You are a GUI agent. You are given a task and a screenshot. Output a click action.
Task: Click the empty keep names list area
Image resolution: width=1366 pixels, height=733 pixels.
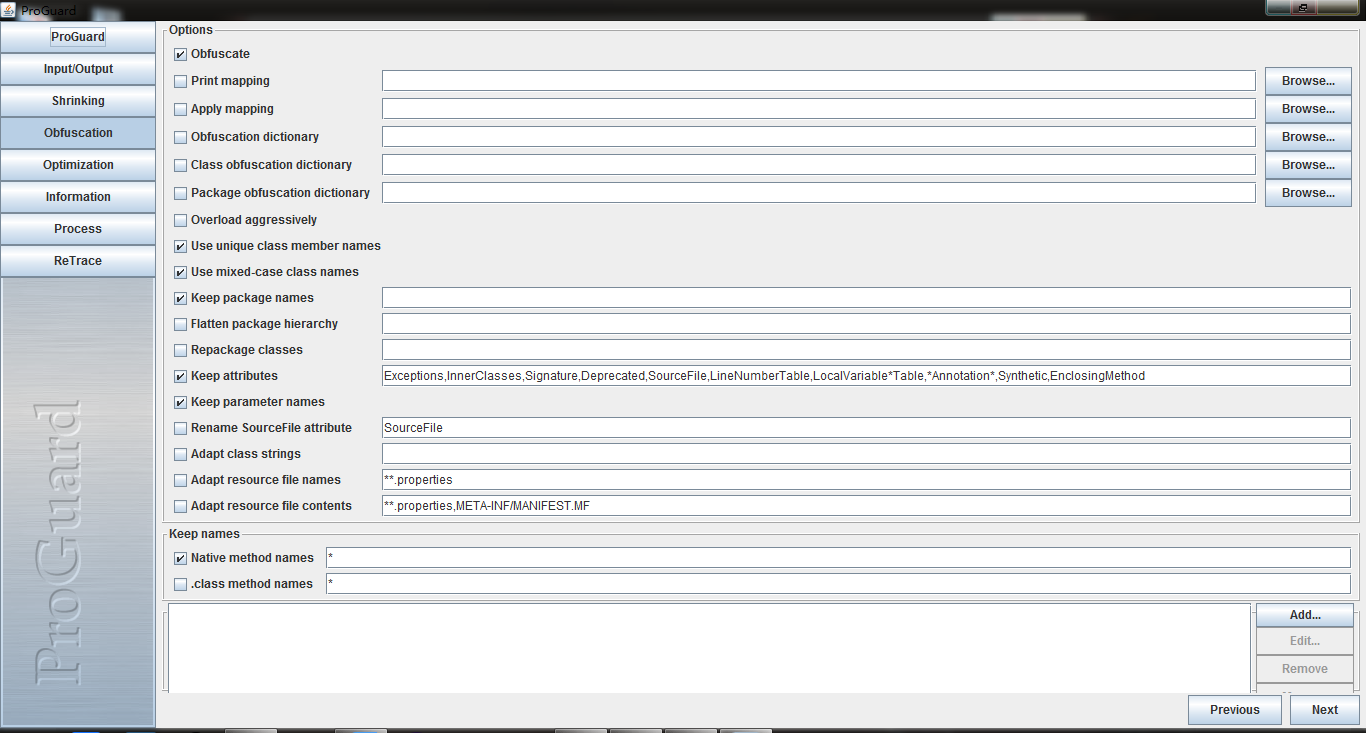709,648
